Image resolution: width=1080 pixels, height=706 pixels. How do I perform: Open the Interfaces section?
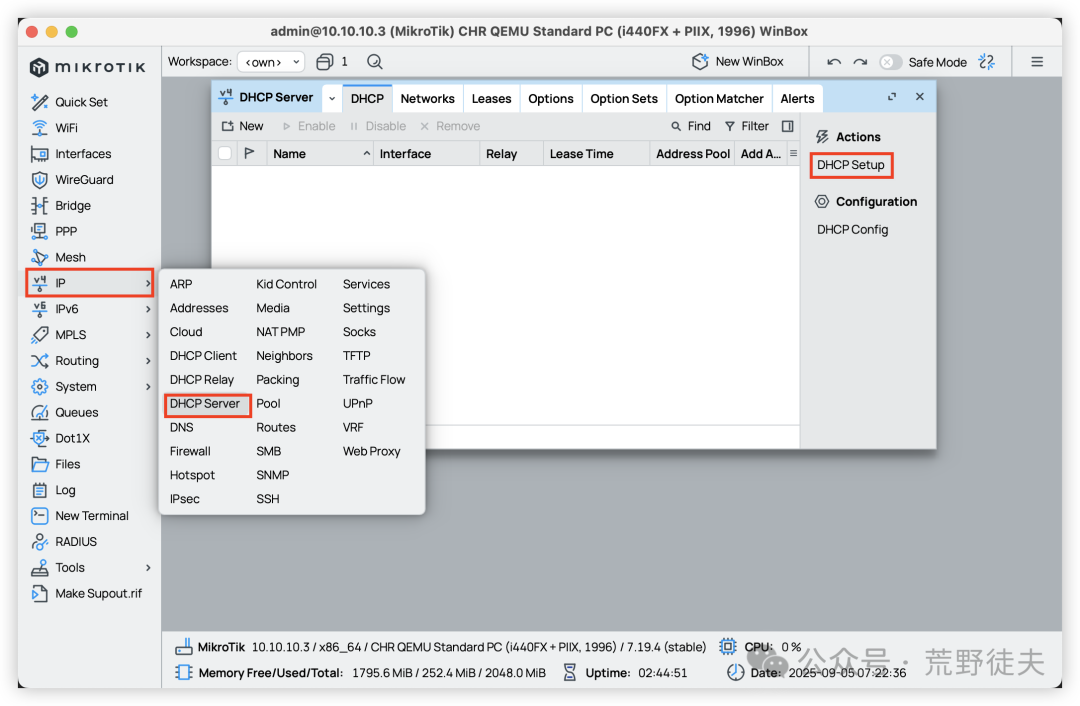coord(71,154)
